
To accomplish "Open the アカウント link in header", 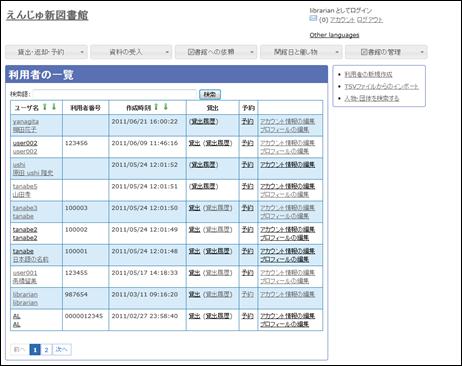I will click(342, 20).
